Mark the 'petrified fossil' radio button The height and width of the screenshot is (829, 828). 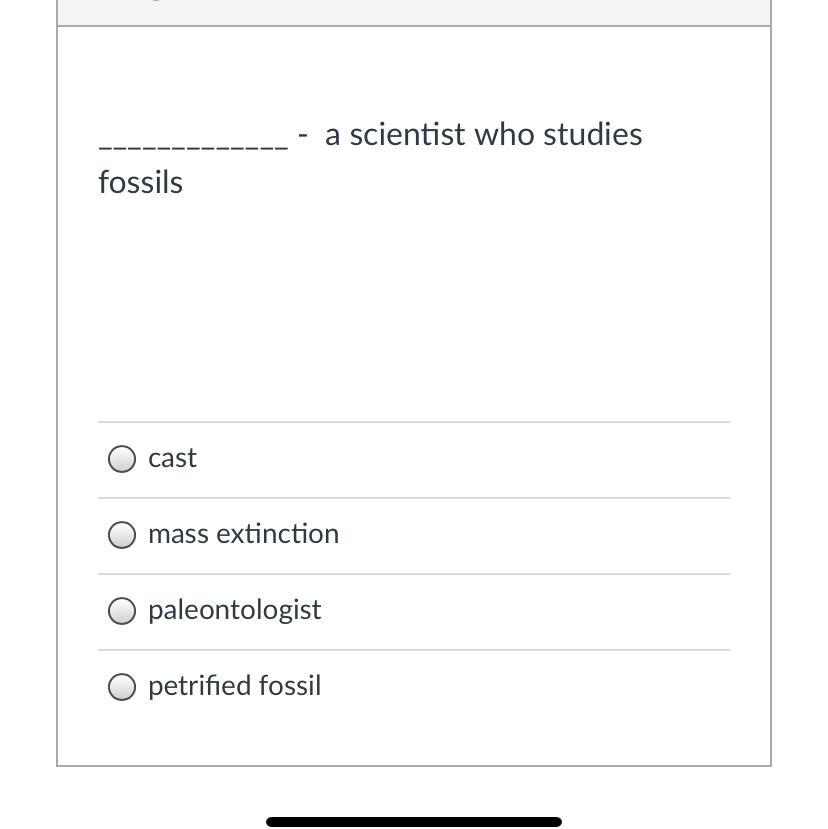click(122, 687)
